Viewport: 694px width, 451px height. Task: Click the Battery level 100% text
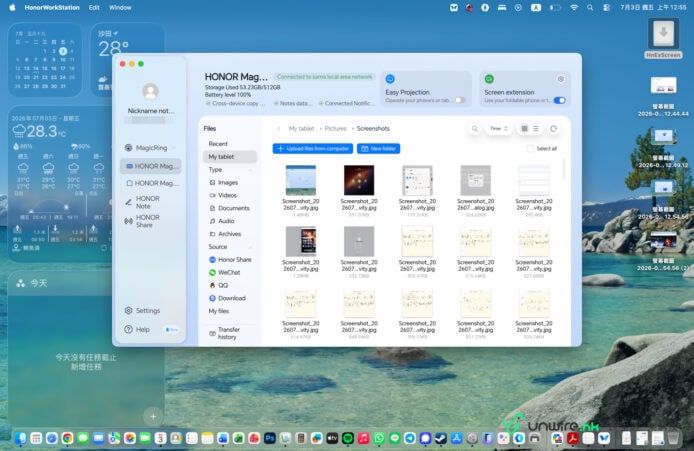point(228,95)
